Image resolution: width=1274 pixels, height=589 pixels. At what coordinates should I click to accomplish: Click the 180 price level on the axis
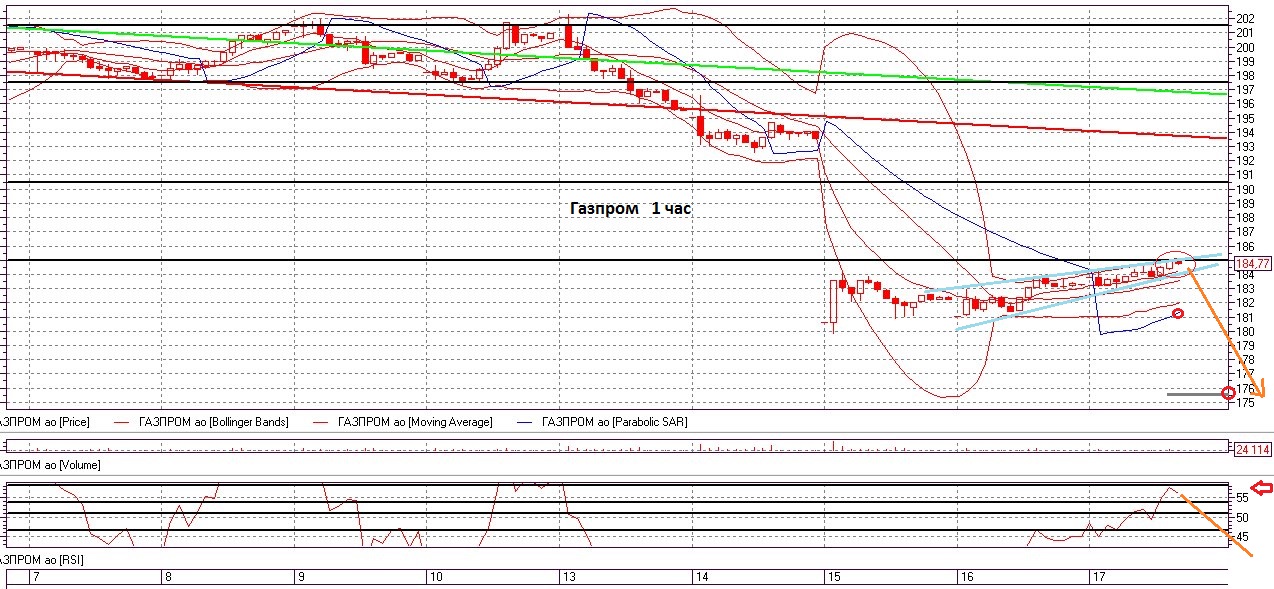click(x=1246, y=331)
